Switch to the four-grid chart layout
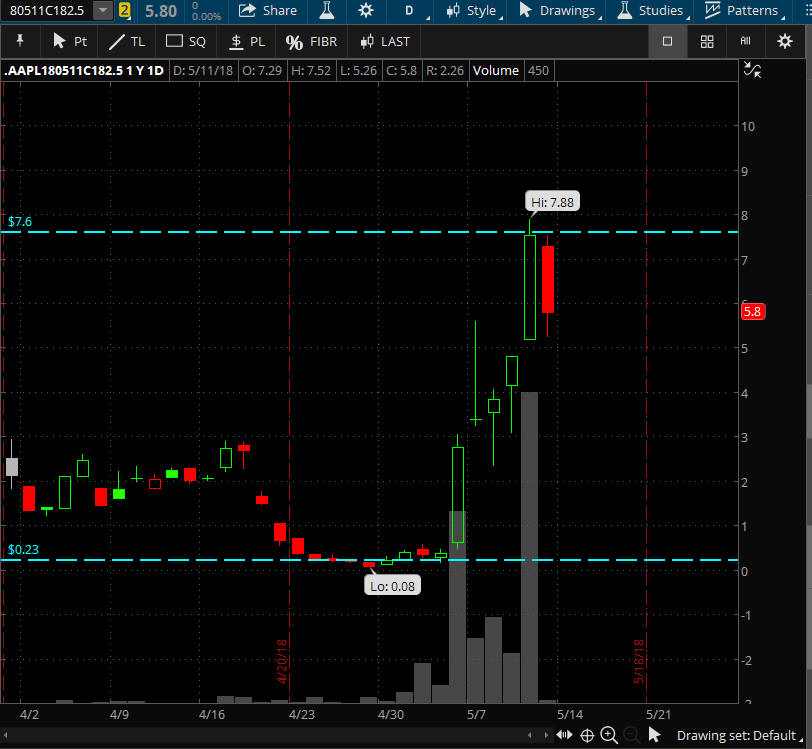 click(x=707, y=41)
